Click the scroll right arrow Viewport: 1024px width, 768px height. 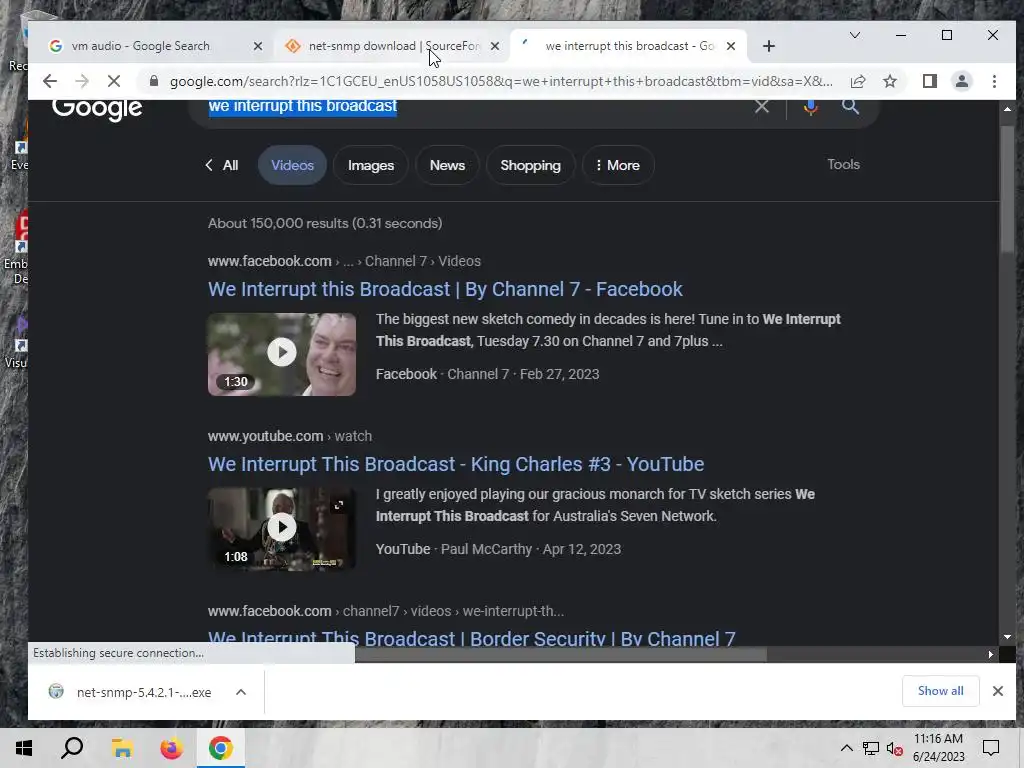(991, 654)
